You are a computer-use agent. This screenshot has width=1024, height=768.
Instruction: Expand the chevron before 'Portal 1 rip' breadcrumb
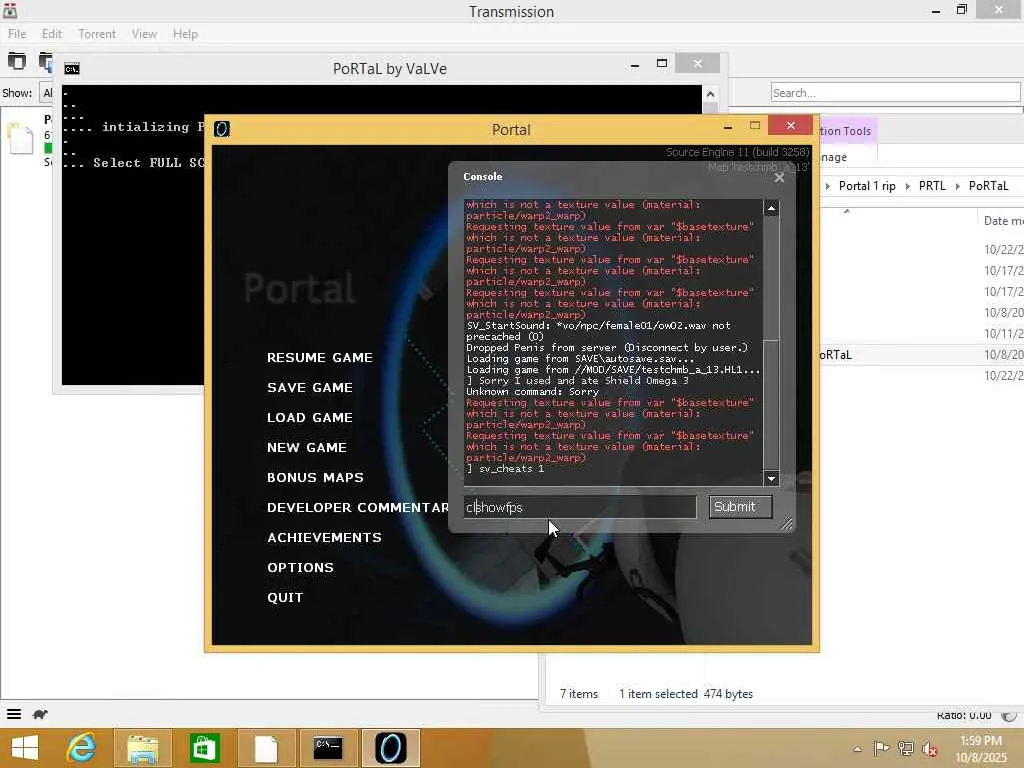827,187
